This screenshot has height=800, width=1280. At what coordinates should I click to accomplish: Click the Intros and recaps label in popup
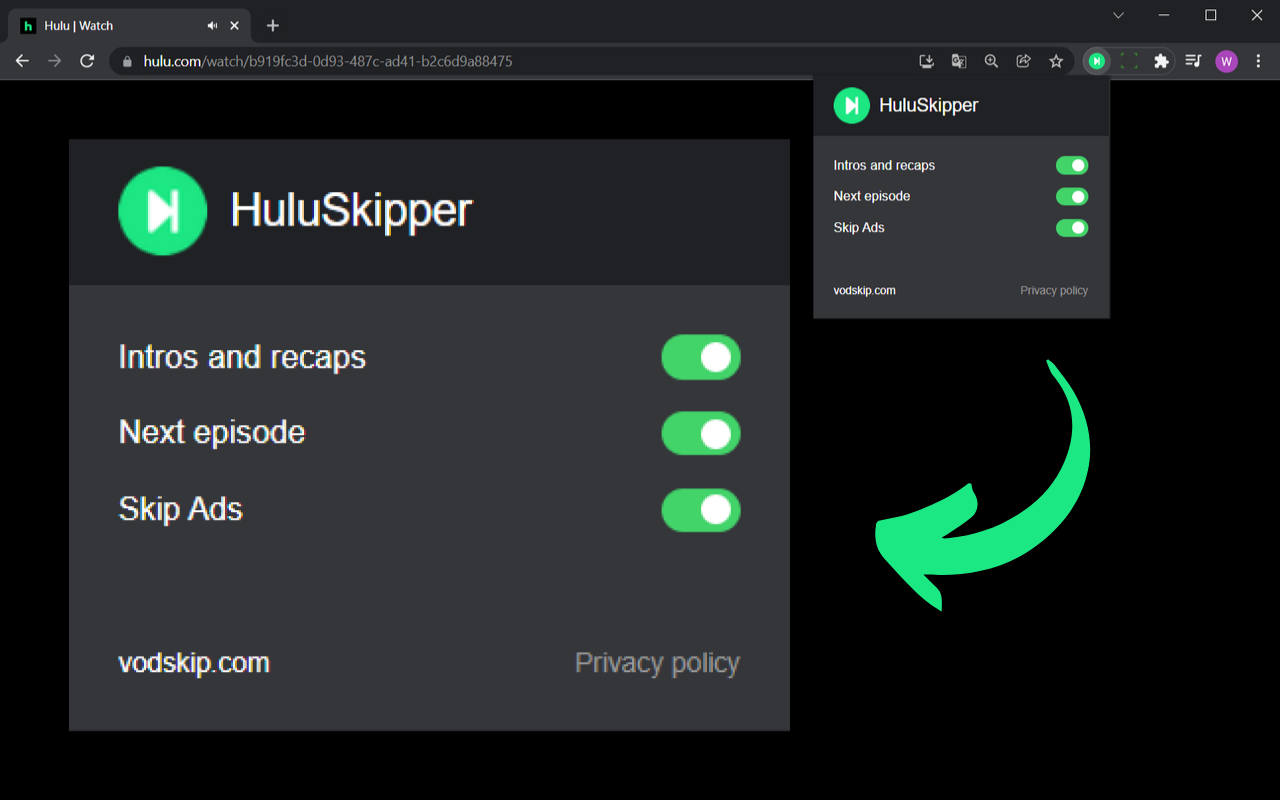[x=884, y=165]
